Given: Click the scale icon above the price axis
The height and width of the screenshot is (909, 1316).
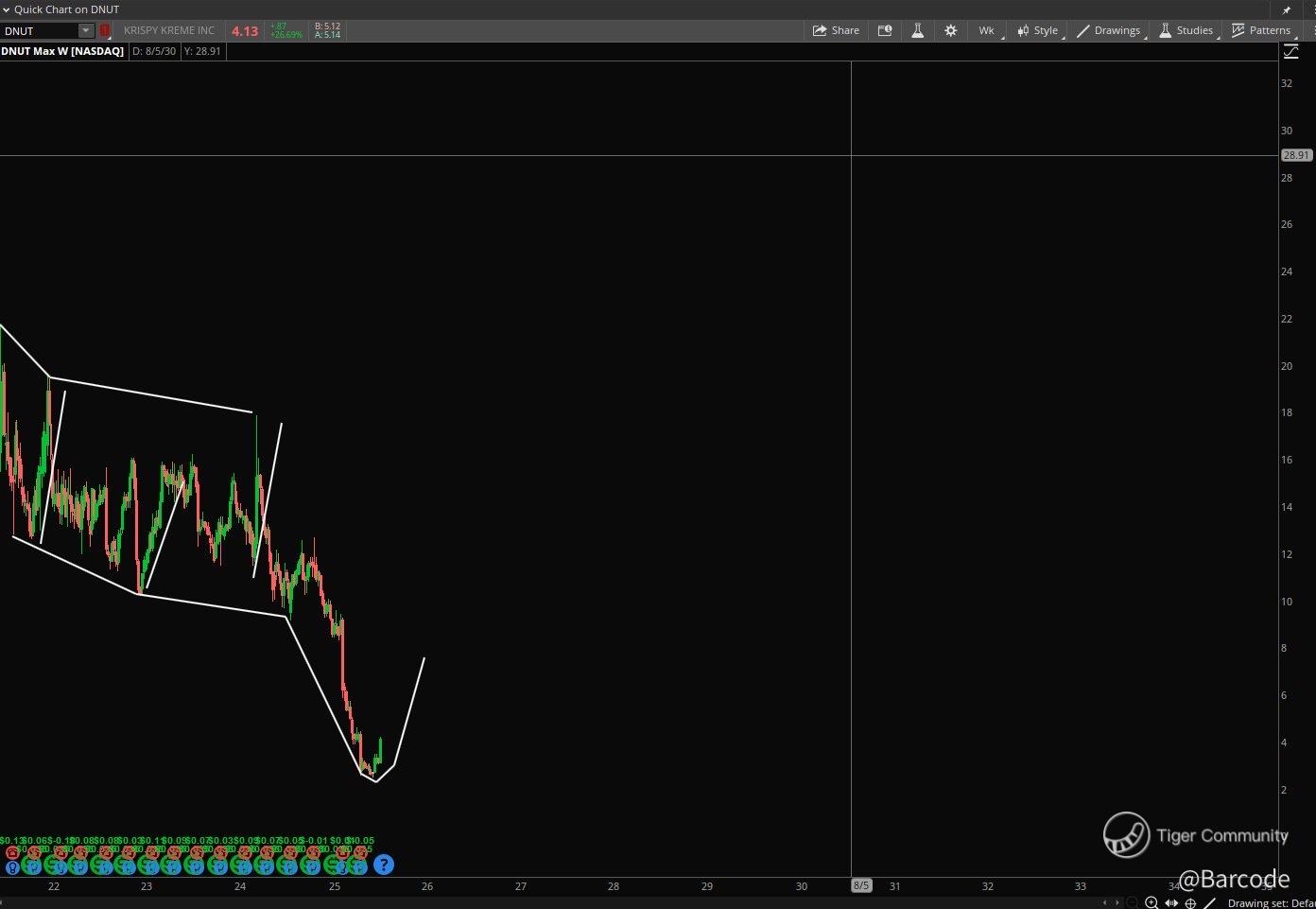Looking at the screenshot, I should coord(1290,51).
